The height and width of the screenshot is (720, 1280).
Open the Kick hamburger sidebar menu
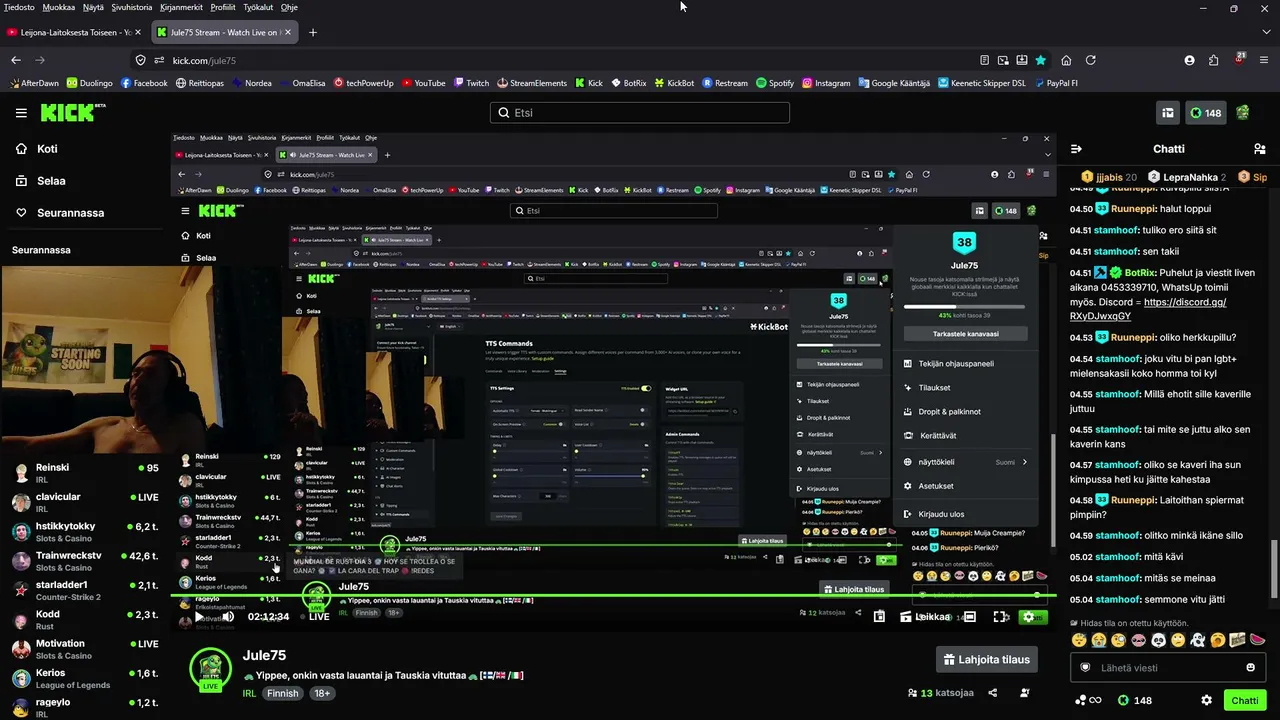21,113
